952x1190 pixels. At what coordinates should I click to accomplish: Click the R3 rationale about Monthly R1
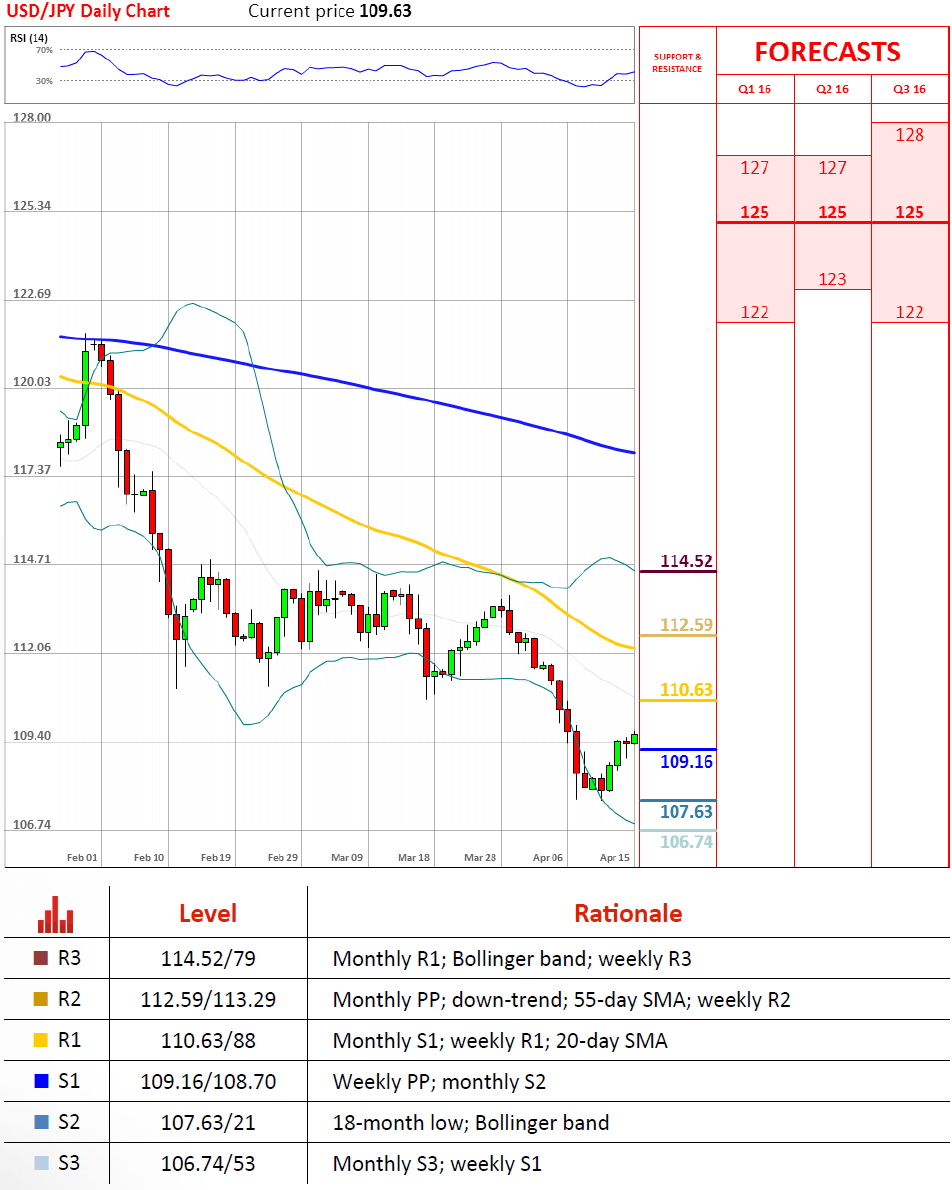click(x=512, y=959)
